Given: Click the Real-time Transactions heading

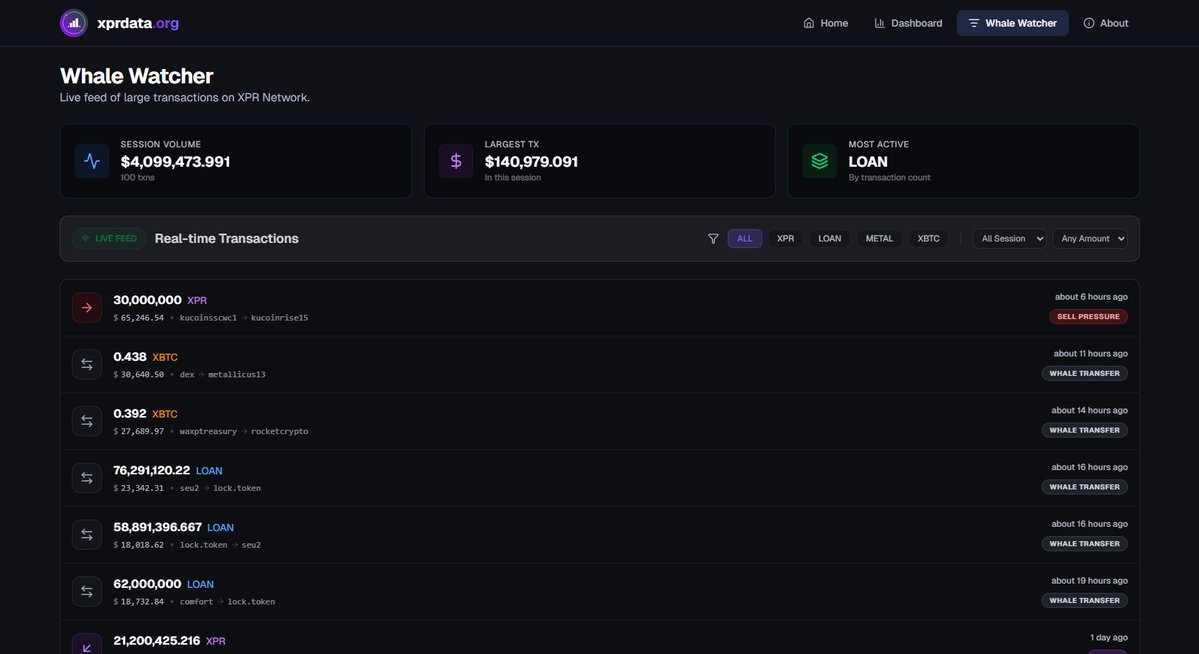Looking at the screenshot, I should pyautogui.click(x=226, y=239).
